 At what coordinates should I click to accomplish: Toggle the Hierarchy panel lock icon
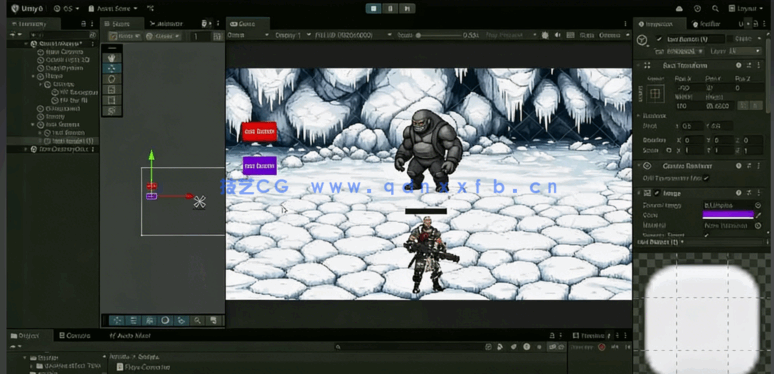(x=83, y=24)
